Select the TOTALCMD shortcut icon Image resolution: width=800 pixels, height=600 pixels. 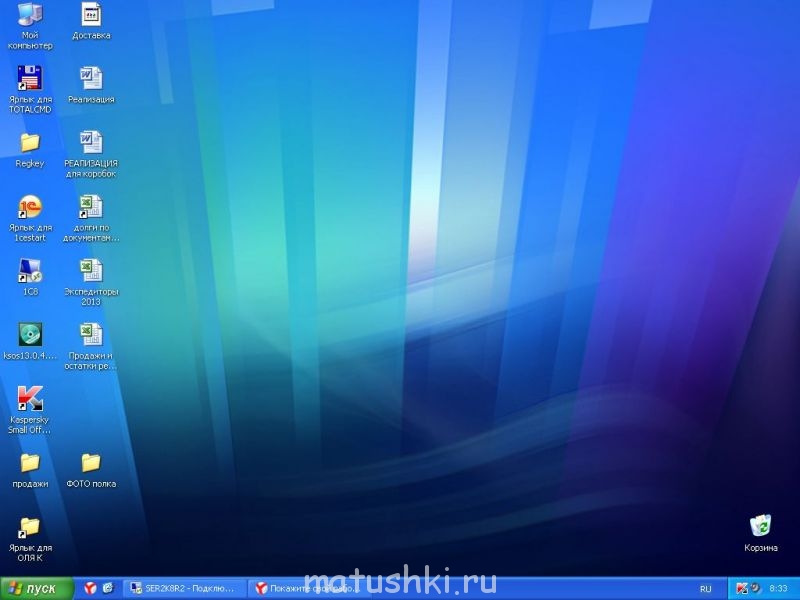pyautogui.click(x=30, y=78)
